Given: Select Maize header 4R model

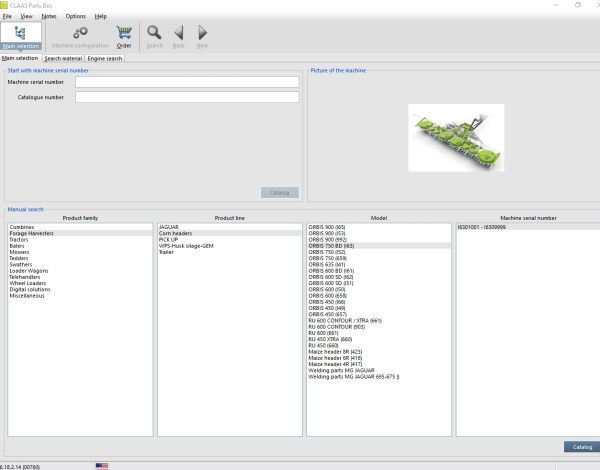Looking at the screenshot, I should (x=379, y=364).
